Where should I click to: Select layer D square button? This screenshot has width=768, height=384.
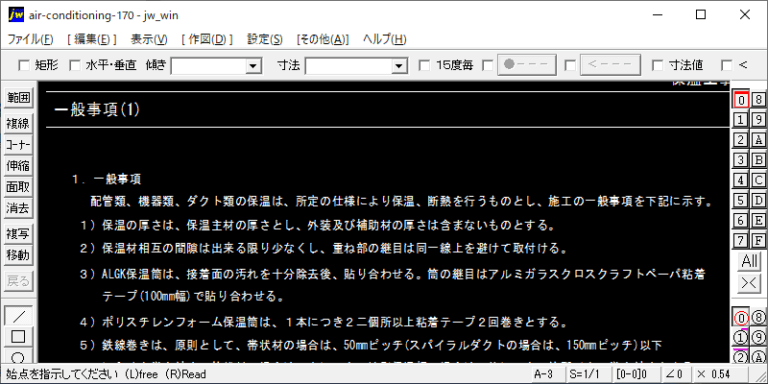pos(759,200)
